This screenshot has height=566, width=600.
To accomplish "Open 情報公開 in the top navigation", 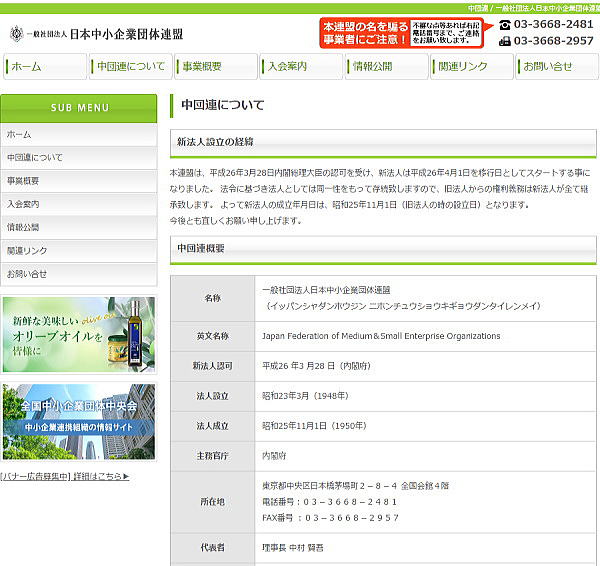I will [x=386, y=66].
